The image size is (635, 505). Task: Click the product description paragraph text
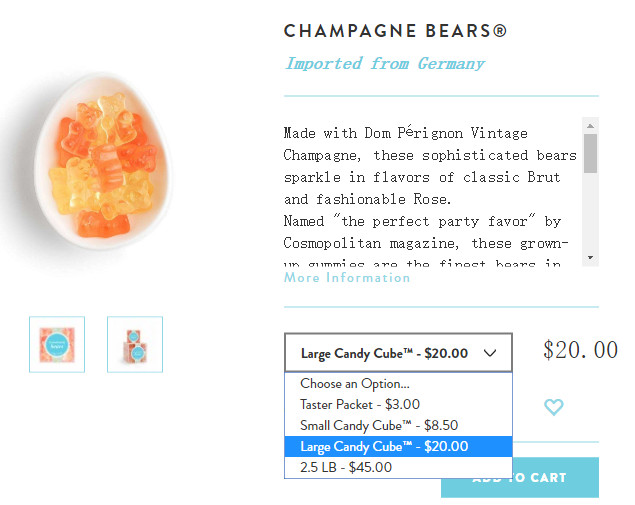pos(430,188)
